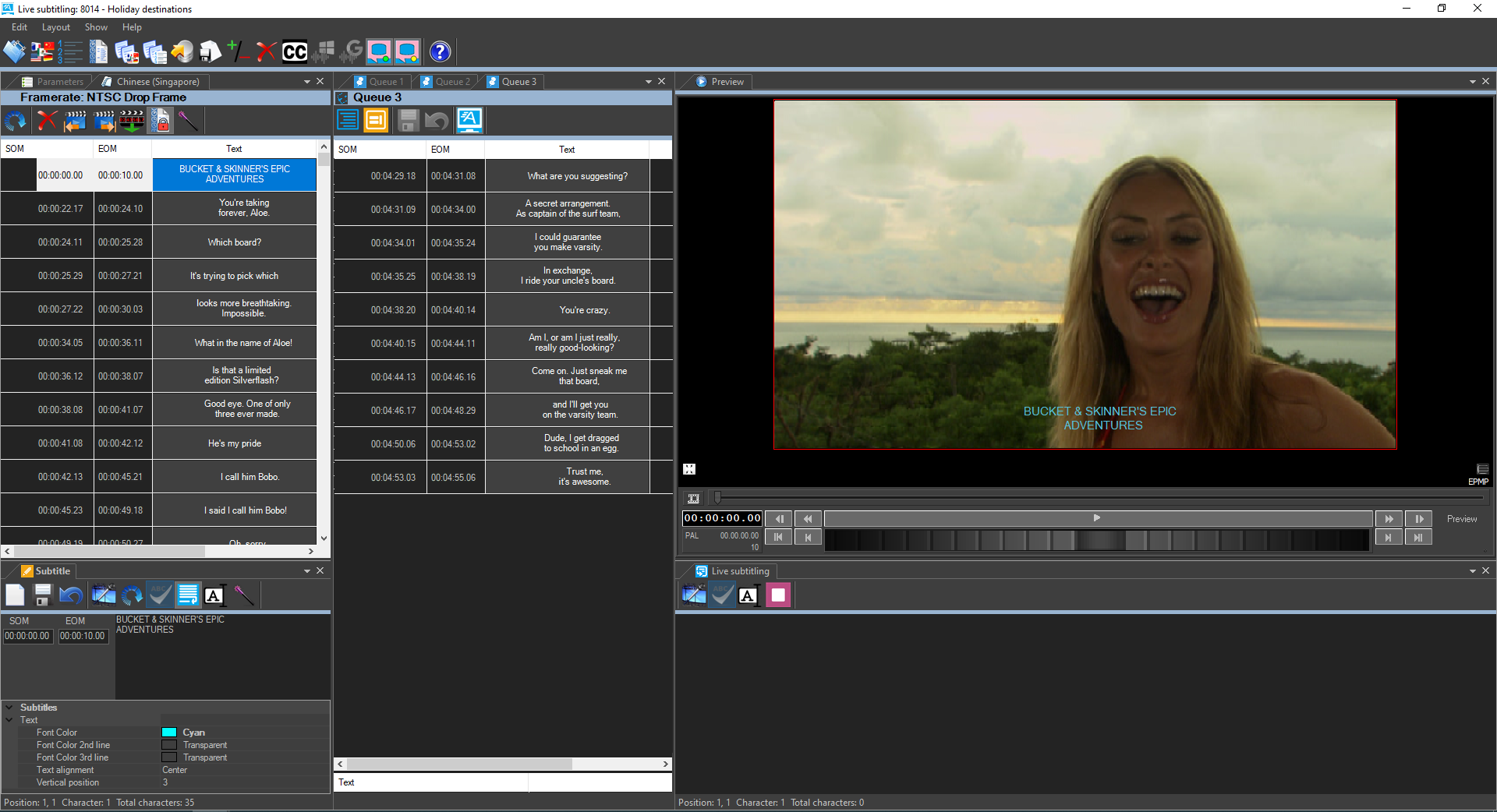Viewport: 1497px width, 812px height.
Task: Select the subtitle line 'I call him Bobo.'
Action: (234, 476)
